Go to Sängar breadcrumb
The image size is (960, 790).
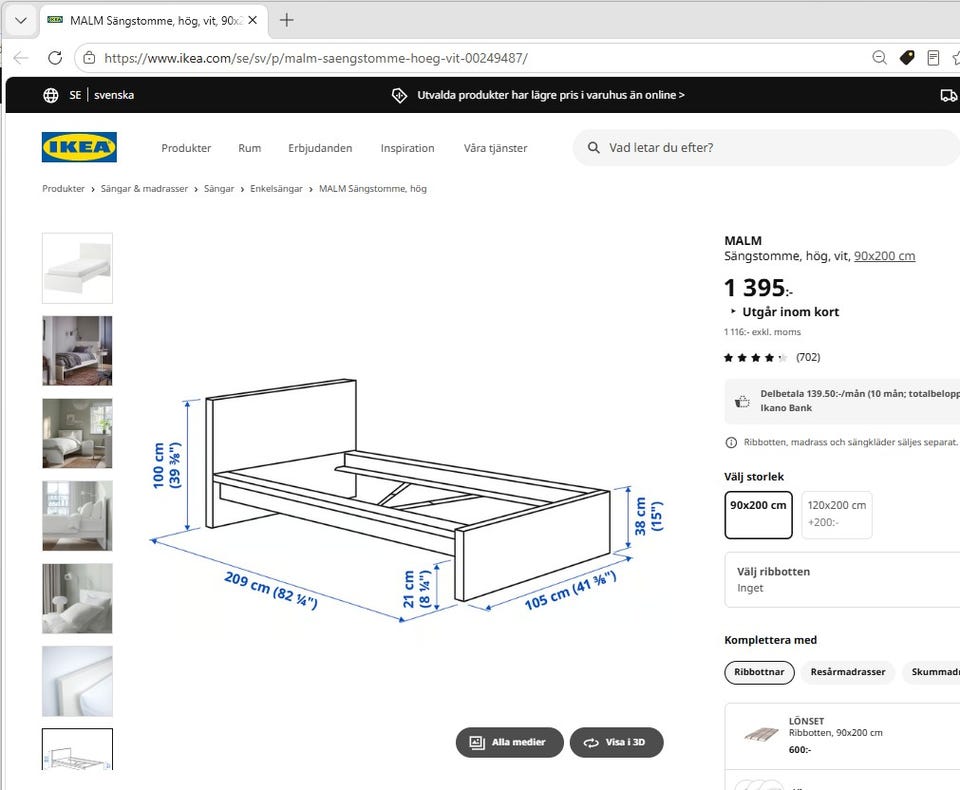[x=219, y=189]
